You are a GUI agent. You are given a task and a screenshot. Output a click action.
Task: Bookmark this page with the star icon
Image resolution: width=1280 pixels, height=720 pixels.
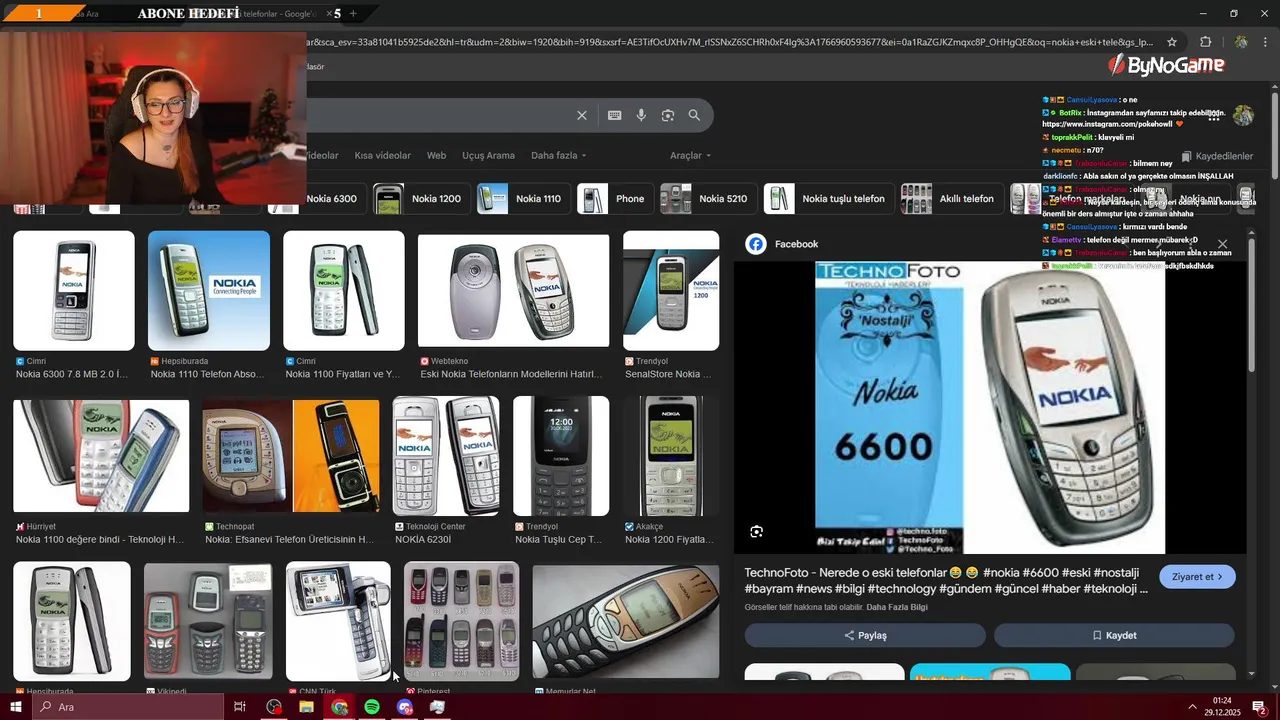(x=1172, y=42)
